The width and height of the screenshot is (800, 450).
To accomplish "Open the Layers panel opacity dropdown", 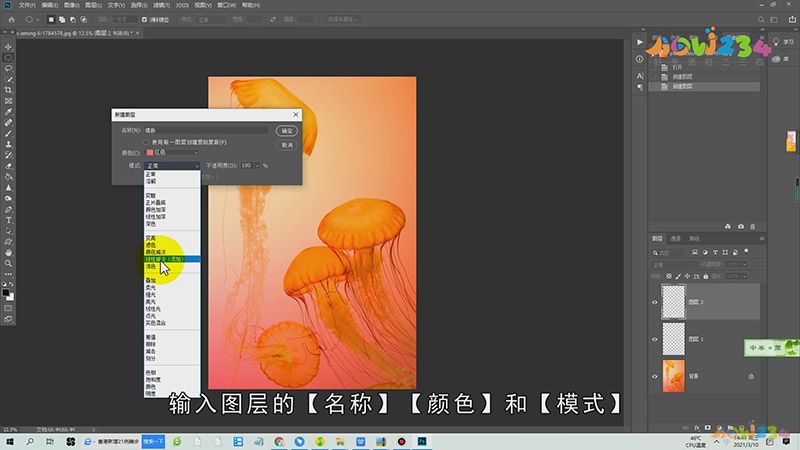I will [744, 265].
